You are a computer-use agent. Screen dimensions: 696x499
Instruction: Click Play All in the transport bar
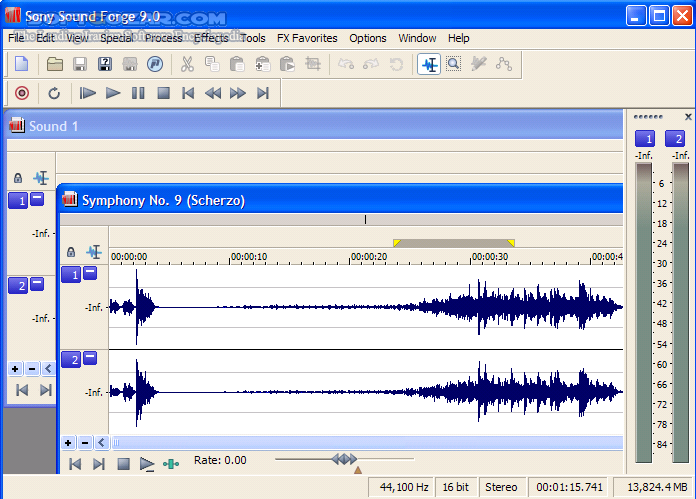coord(87,93)
